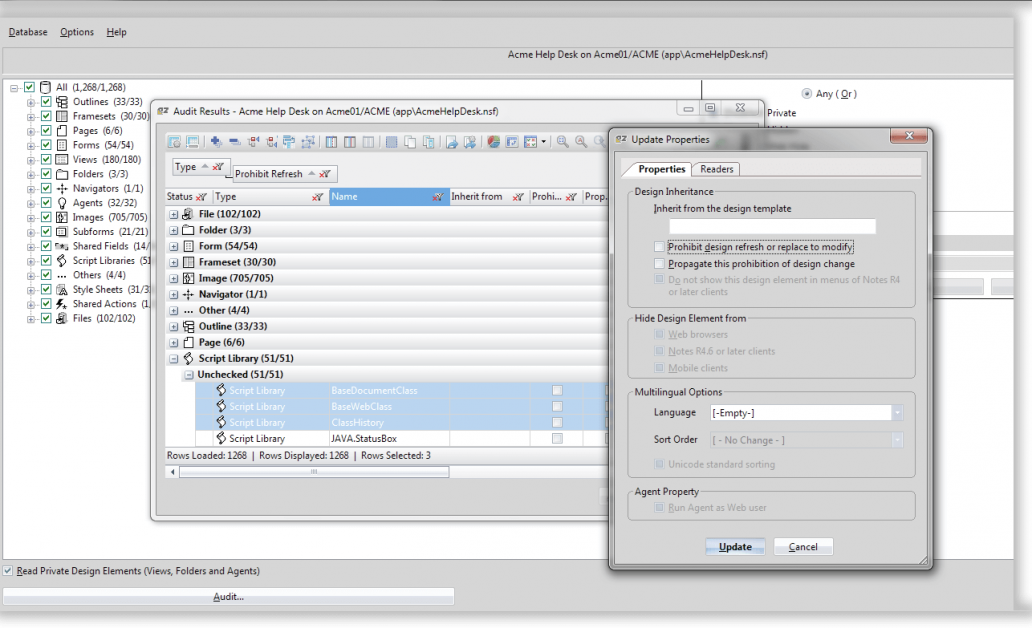Image resolution: width=1032 pixels, height=628 pixels.
Task: Open the Help menu
Action: (116, 32)
